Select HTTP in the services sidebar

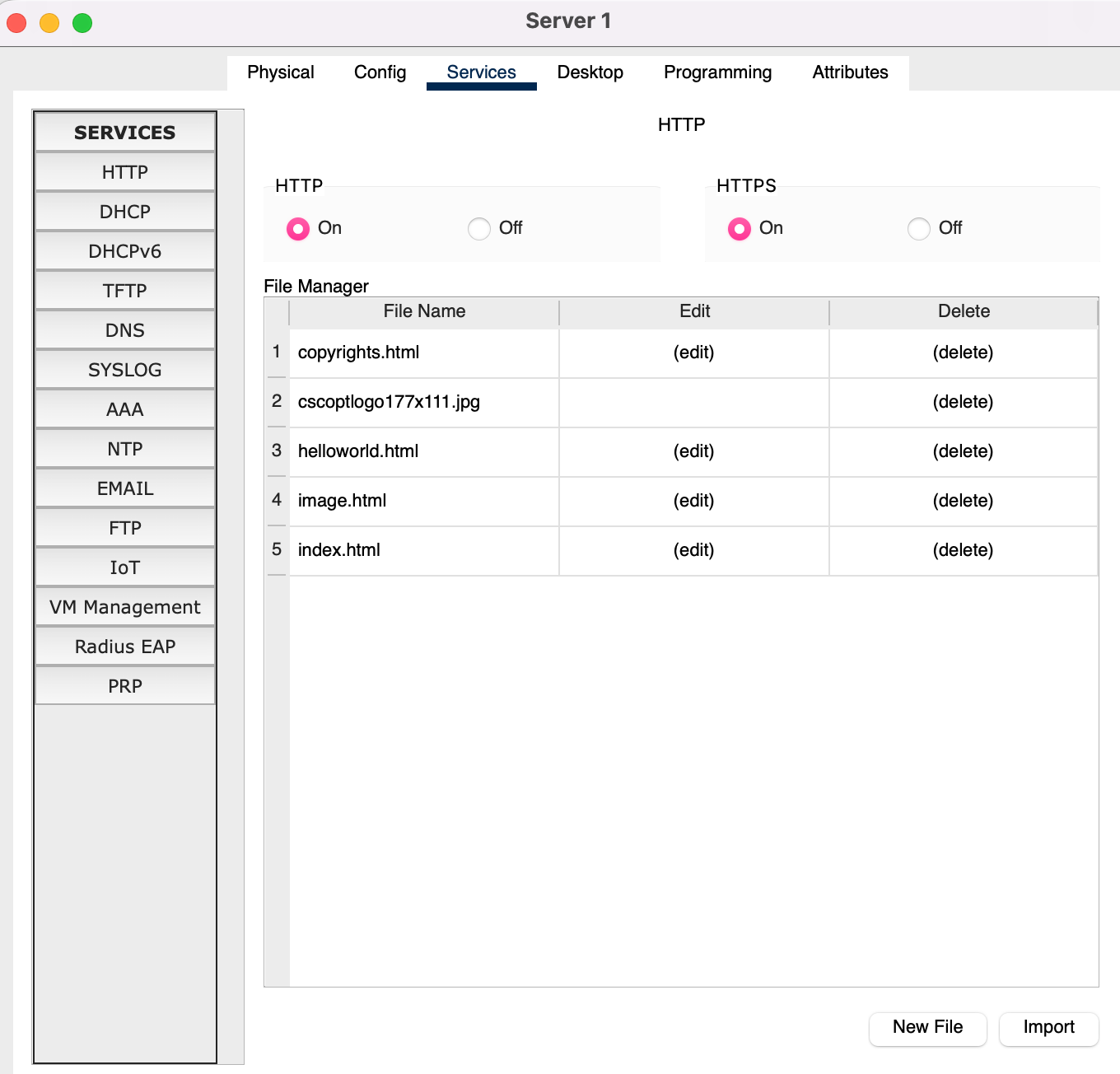(125, 172)
